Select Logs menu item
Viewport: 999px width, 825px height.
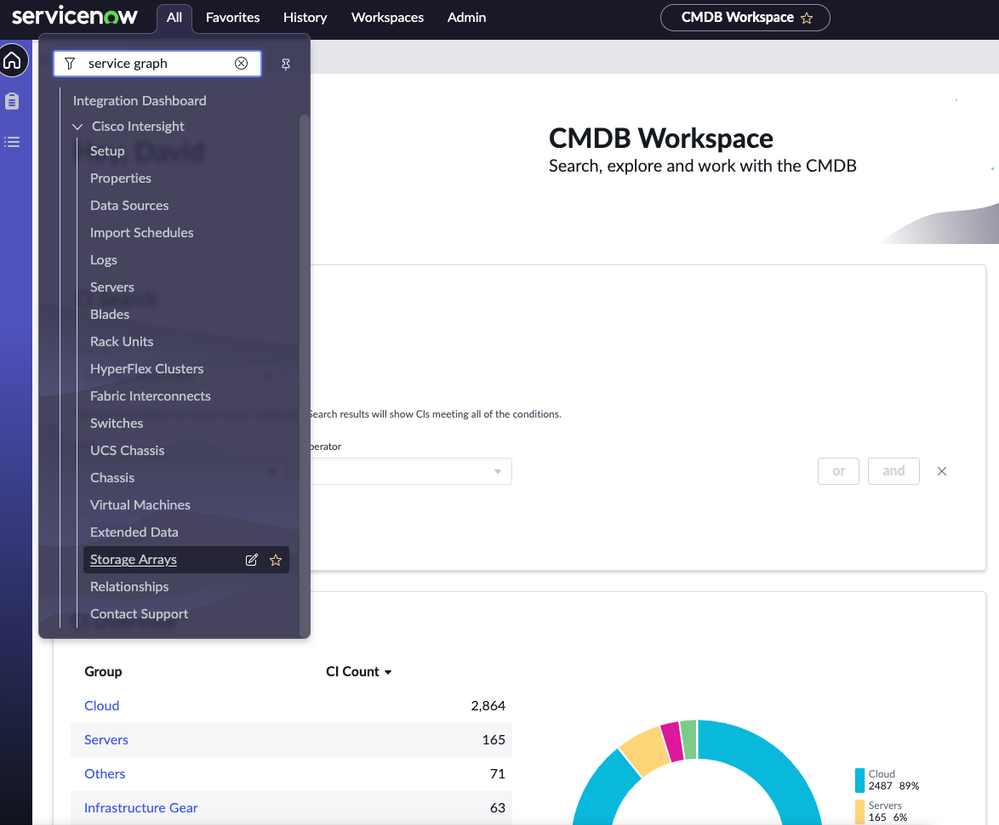click(x=103, y=260)
